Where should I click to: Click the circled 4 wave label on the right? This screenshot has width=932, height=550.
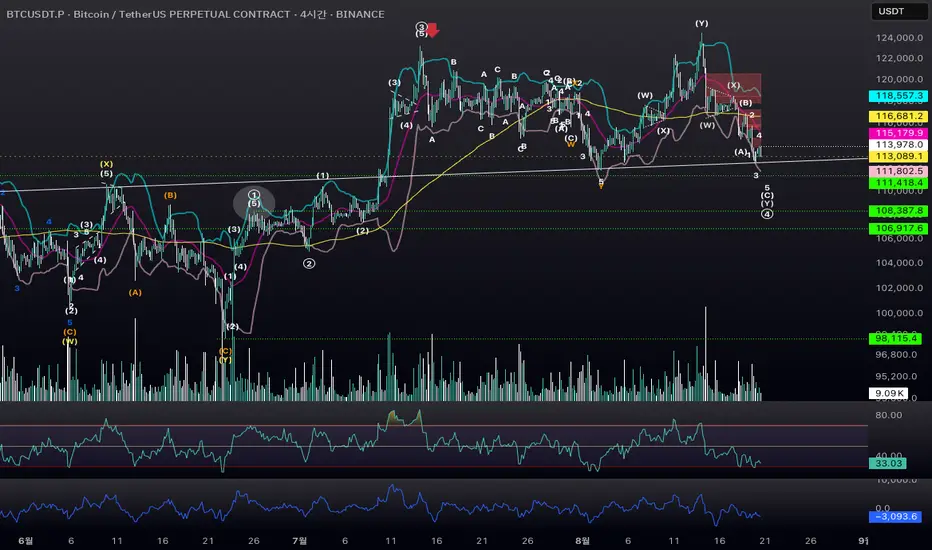[766, 214]
